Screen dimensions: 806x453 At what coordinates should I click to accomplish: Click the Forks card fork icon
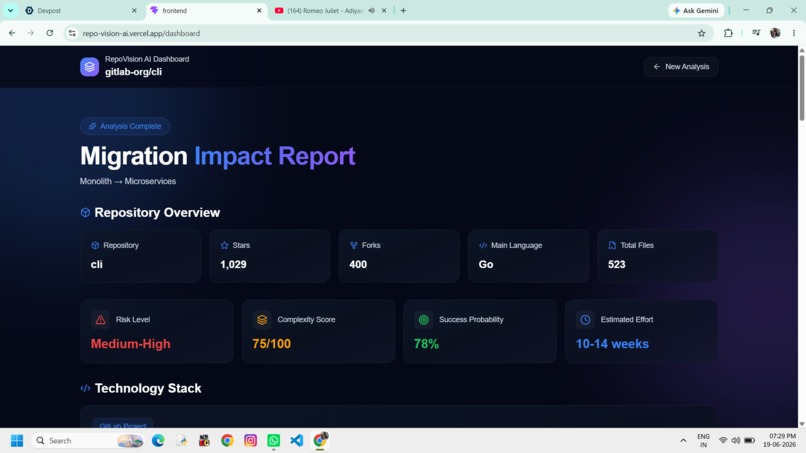pyautogui.click(x=354, y=245)
